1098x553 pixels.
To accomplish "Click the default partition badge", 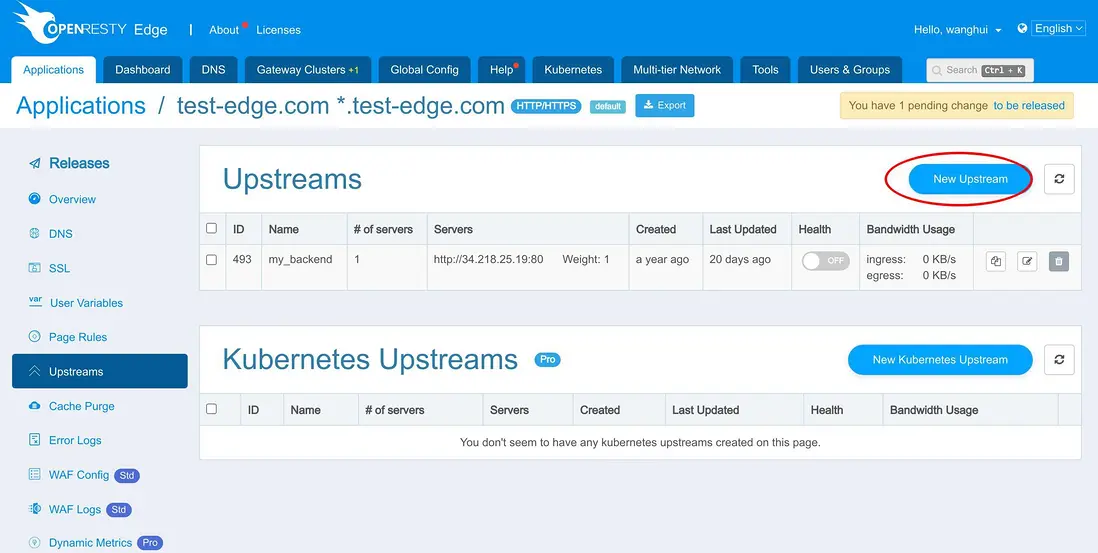I will point(608,107).
